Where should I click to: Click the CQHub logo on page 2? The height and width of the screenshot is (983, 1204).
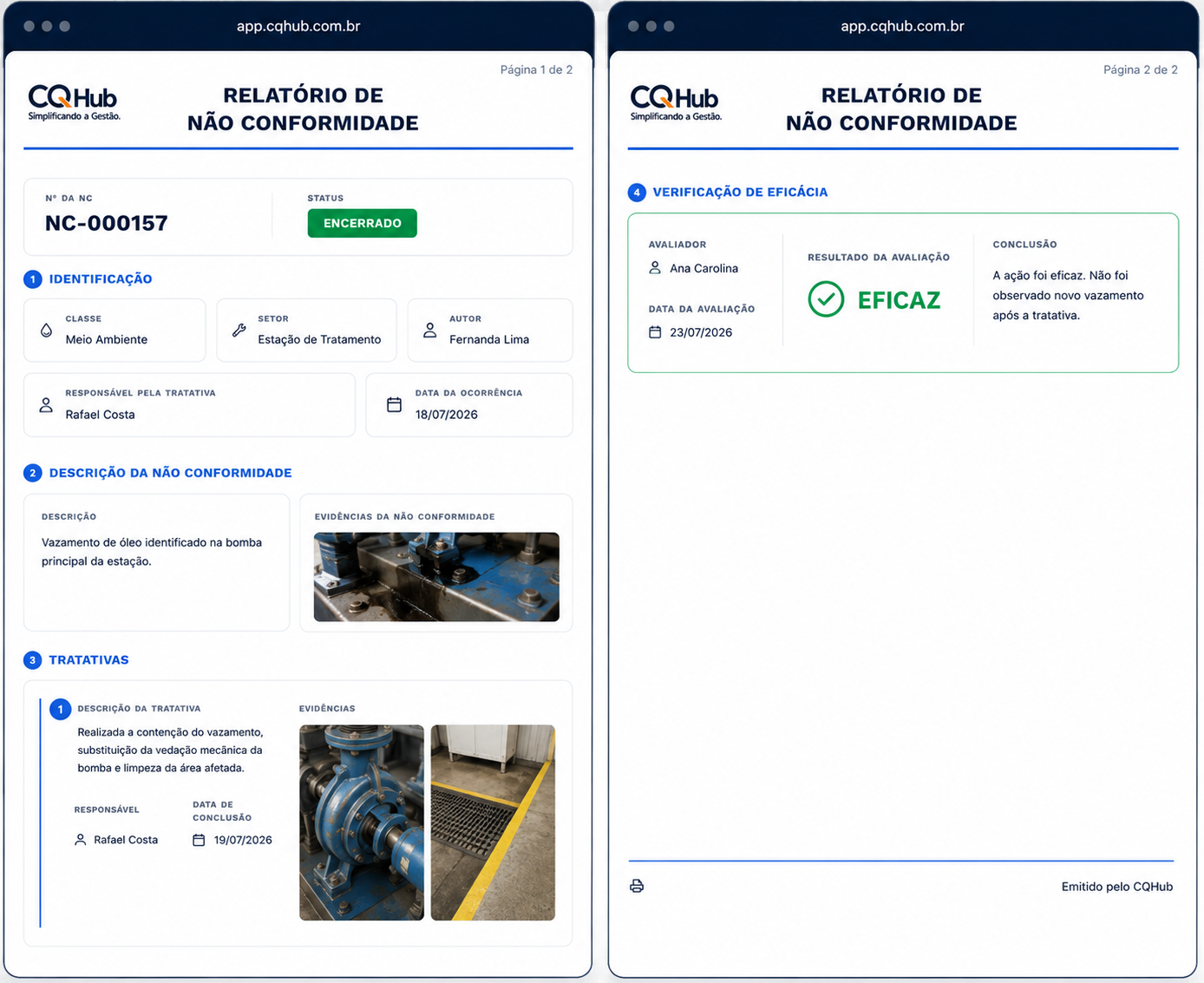[676, 102]
